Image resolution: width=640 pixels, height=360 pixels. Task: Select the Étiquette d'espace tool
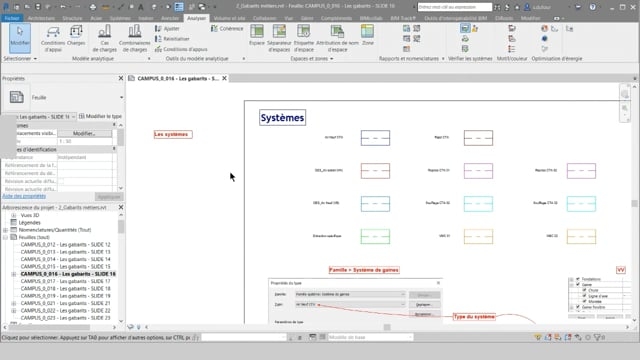[304, 39]
